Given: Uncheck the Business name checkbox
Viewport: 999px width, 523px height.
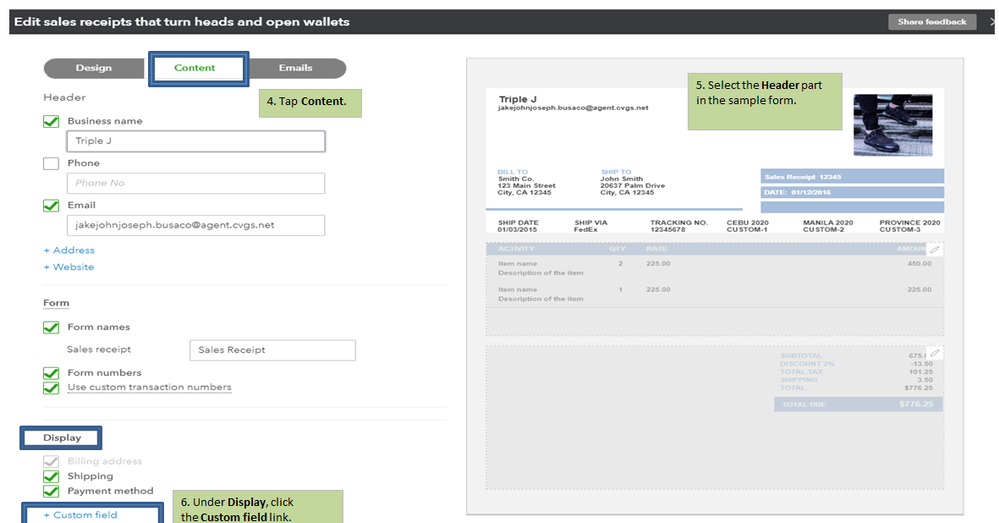Looking at the screenshot, I should (51, 121).
